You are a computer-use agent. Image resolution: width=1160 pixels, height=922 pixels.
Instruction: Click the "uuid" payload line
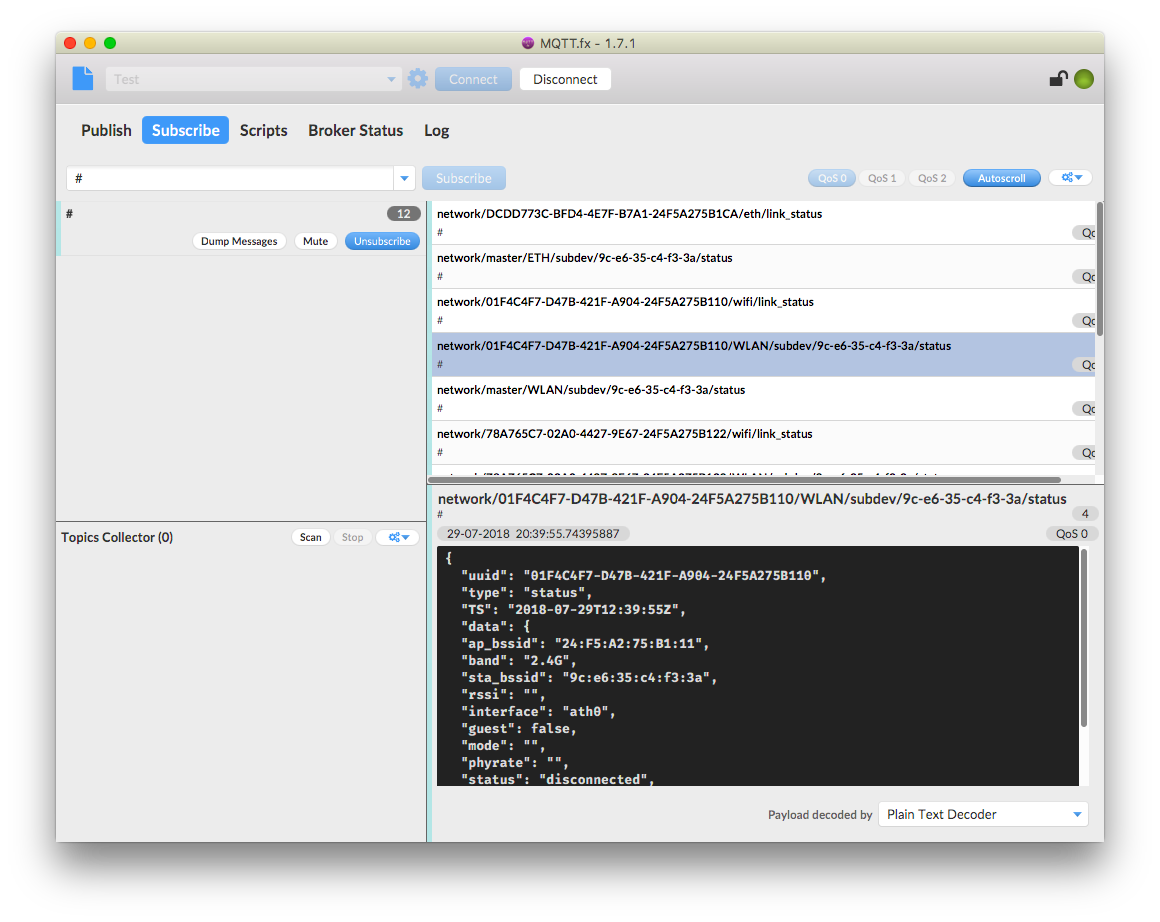[x=643, y=575]
